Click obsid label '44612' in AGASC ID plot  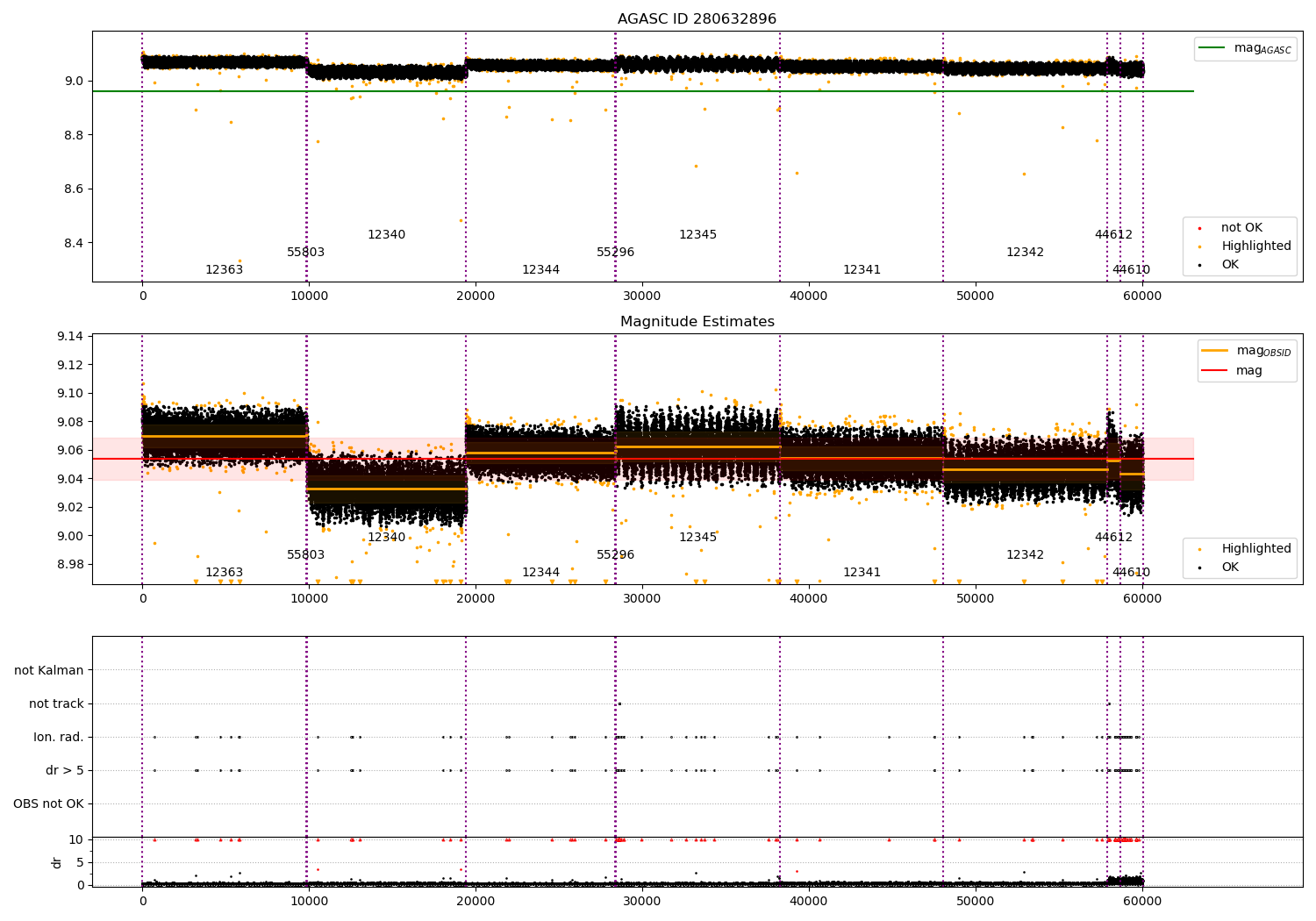click(1113, 235)
